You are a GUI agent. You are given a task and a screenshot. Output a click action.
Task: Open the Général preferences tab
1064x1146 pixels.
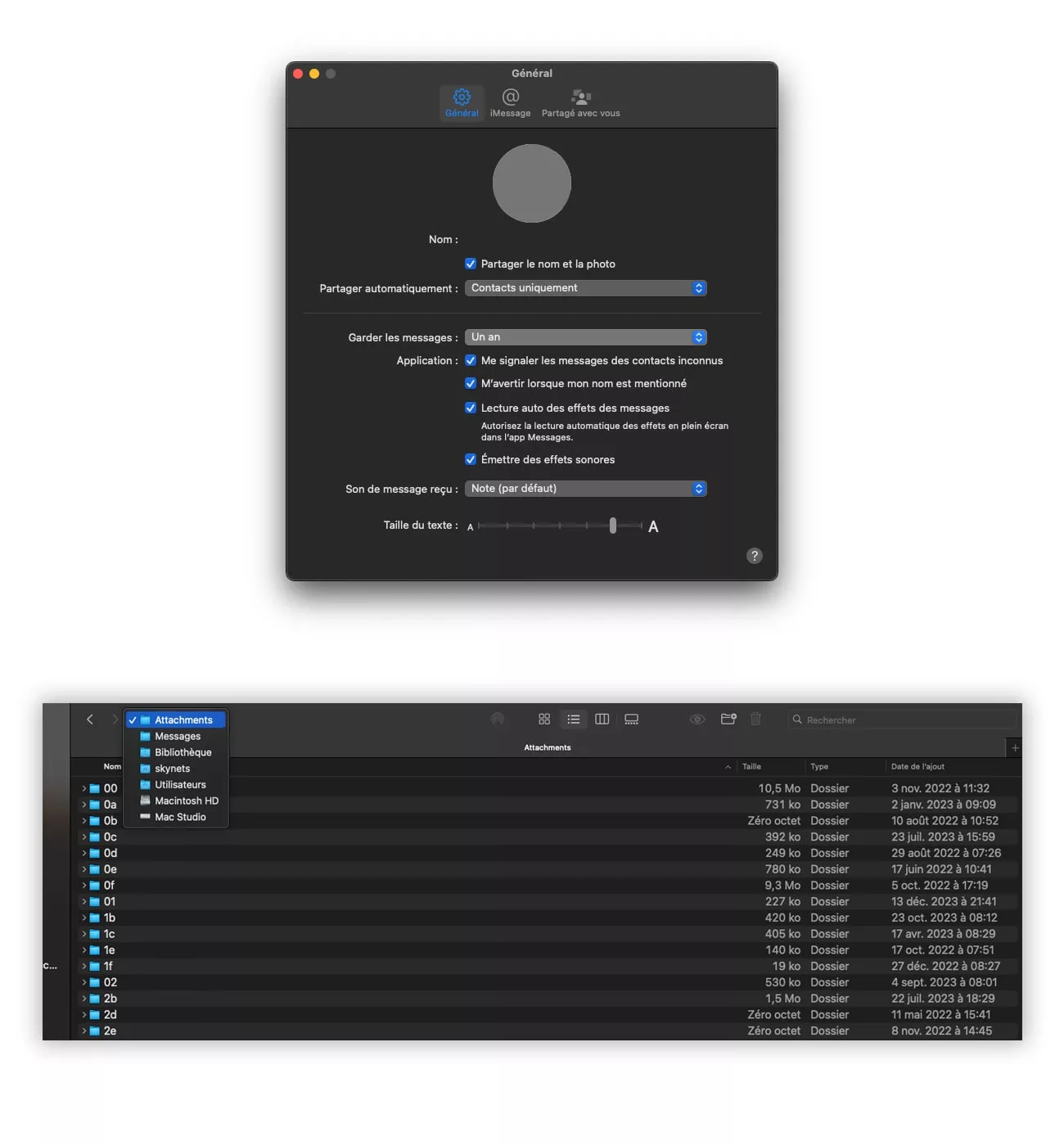(462, 103)
